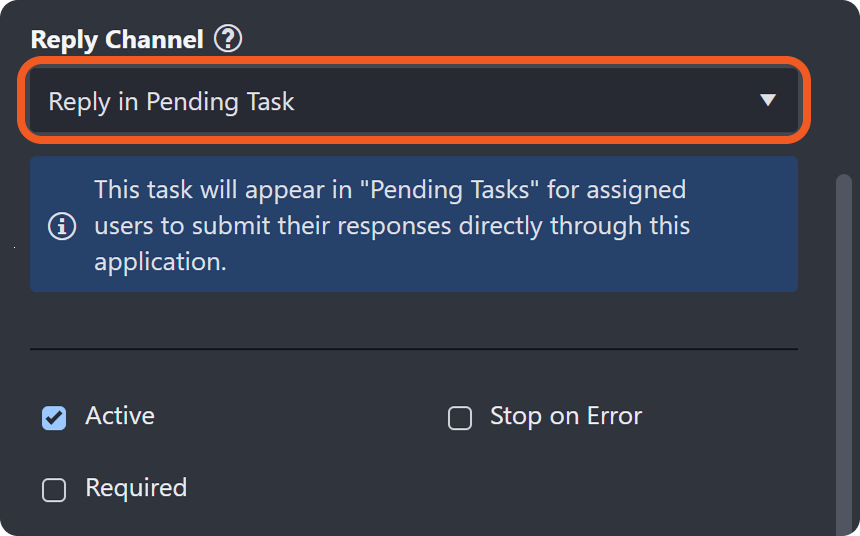Screen dimensions: 860x536
Task: Click the dropdown triangle arrow icon
Action: [x=768, y=100]
